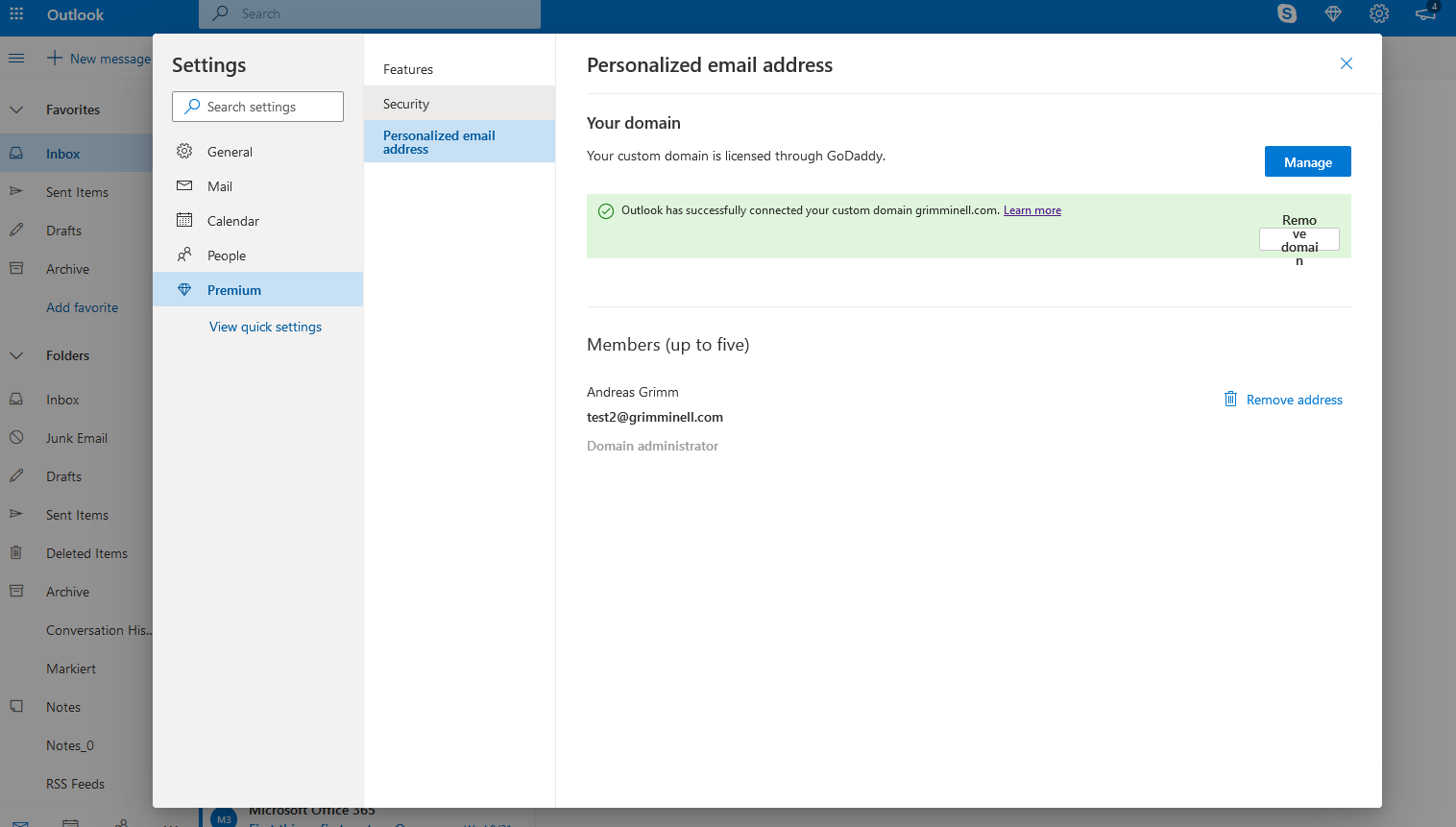This screenshot has height=827, width=1456.
Task: Click the Outlook brand title
Action: (75, 14)
